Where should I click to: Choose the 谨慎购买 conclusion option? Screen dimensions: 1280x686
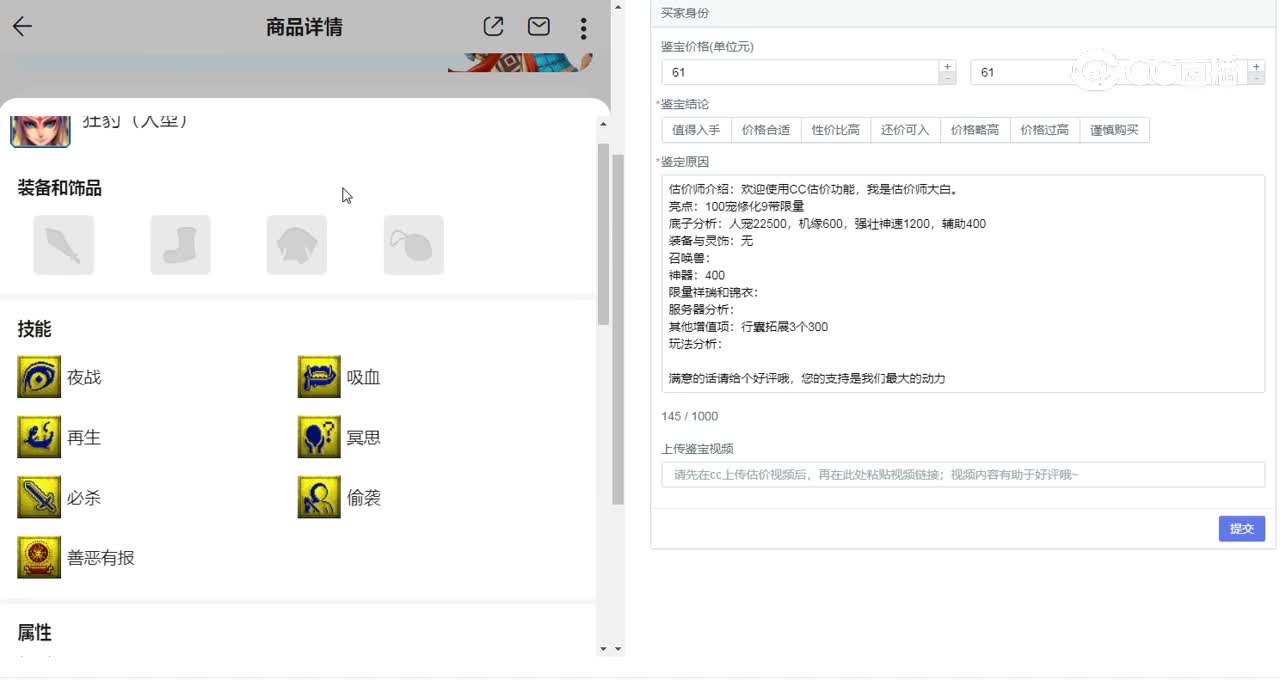tap(1114, 129)
